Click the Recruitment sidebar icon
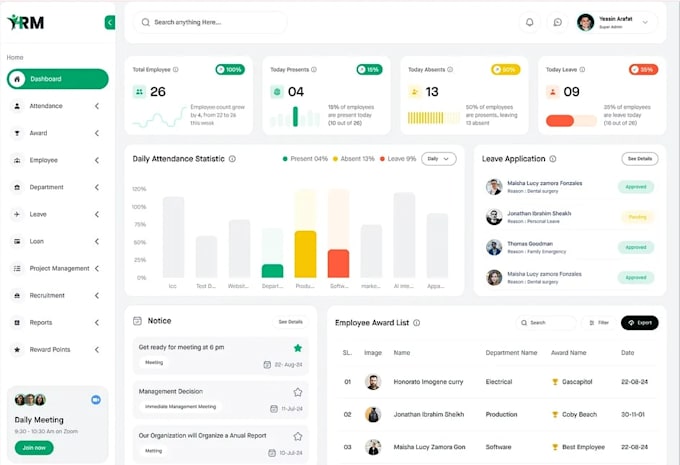This screenshot has width=680, height=465. coord(17,295)
